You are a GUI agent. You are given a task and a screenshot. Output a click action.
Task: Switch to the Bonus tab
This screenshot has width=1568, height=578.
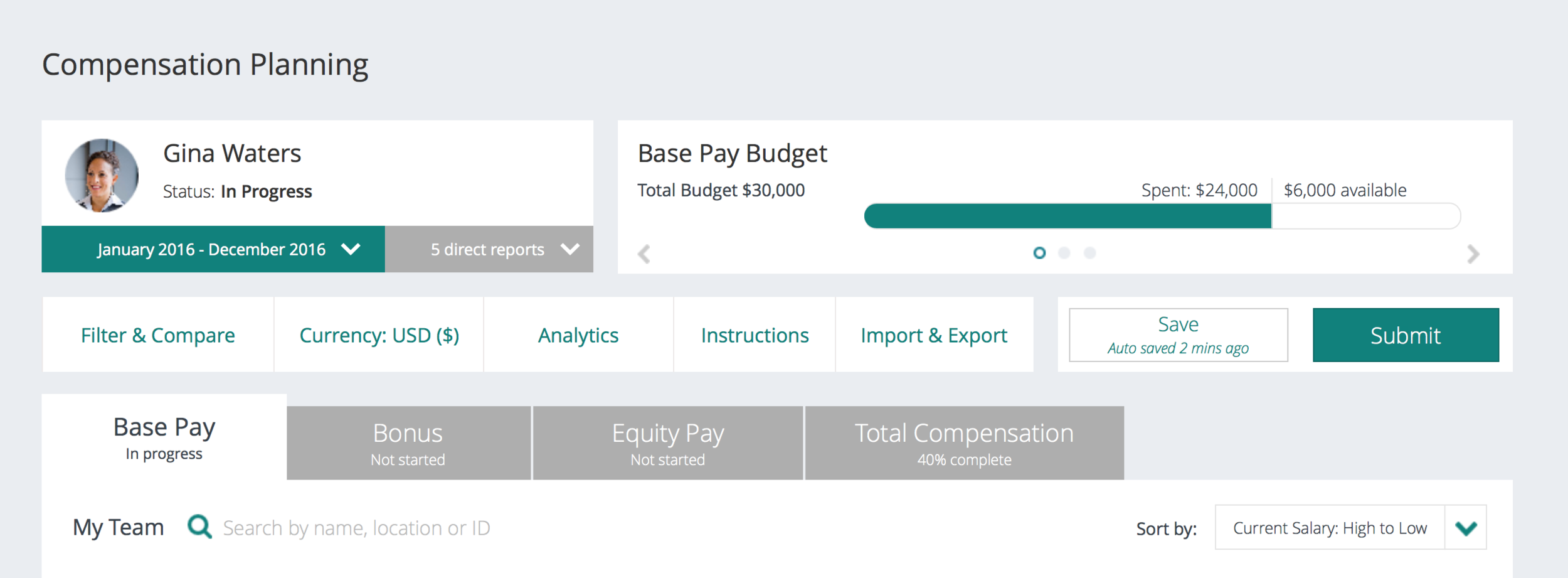(408, 441)
